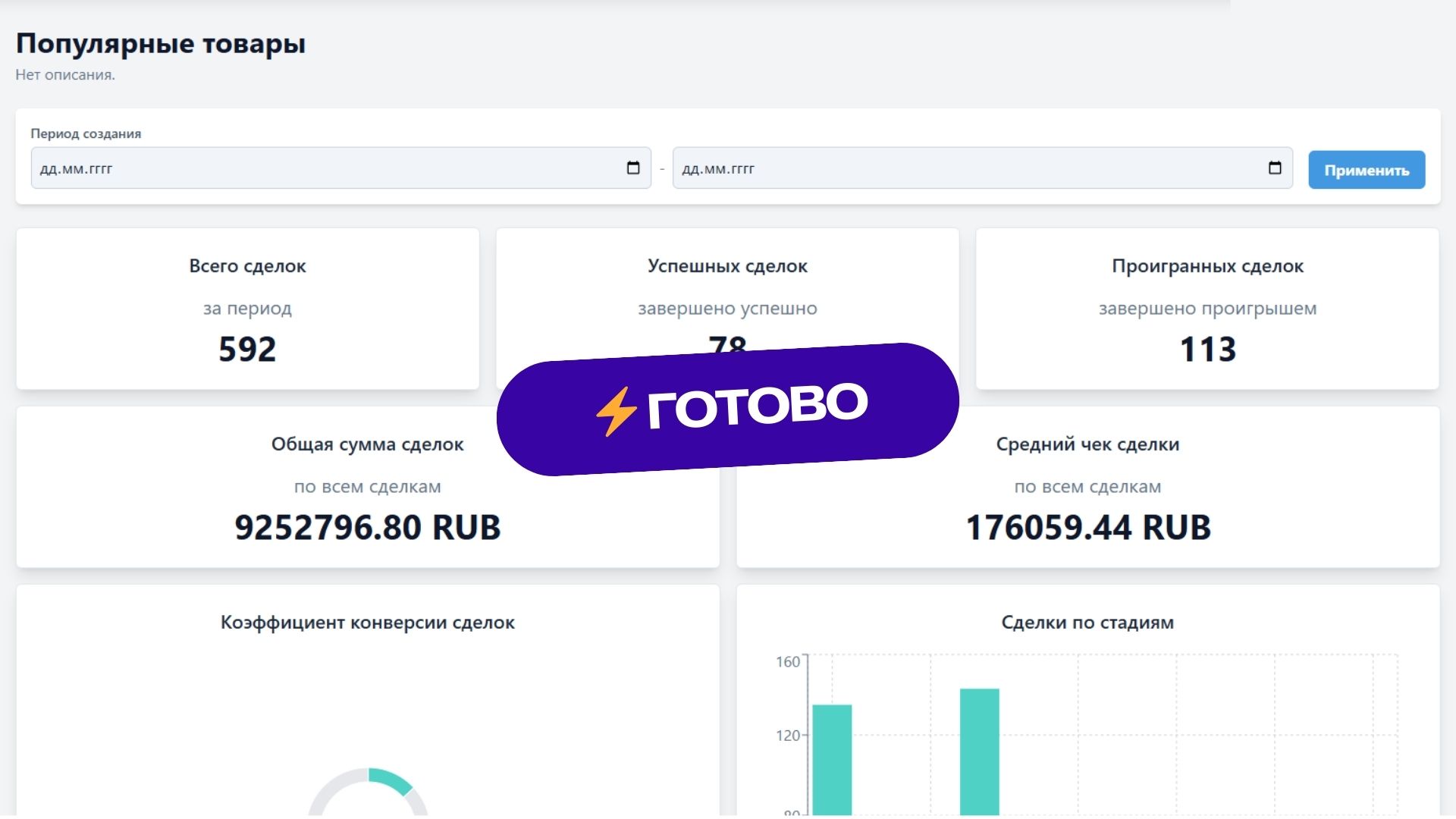The image size is (1456, 819).
Task: Click the 592 total deals value
Action: (247, 350)
